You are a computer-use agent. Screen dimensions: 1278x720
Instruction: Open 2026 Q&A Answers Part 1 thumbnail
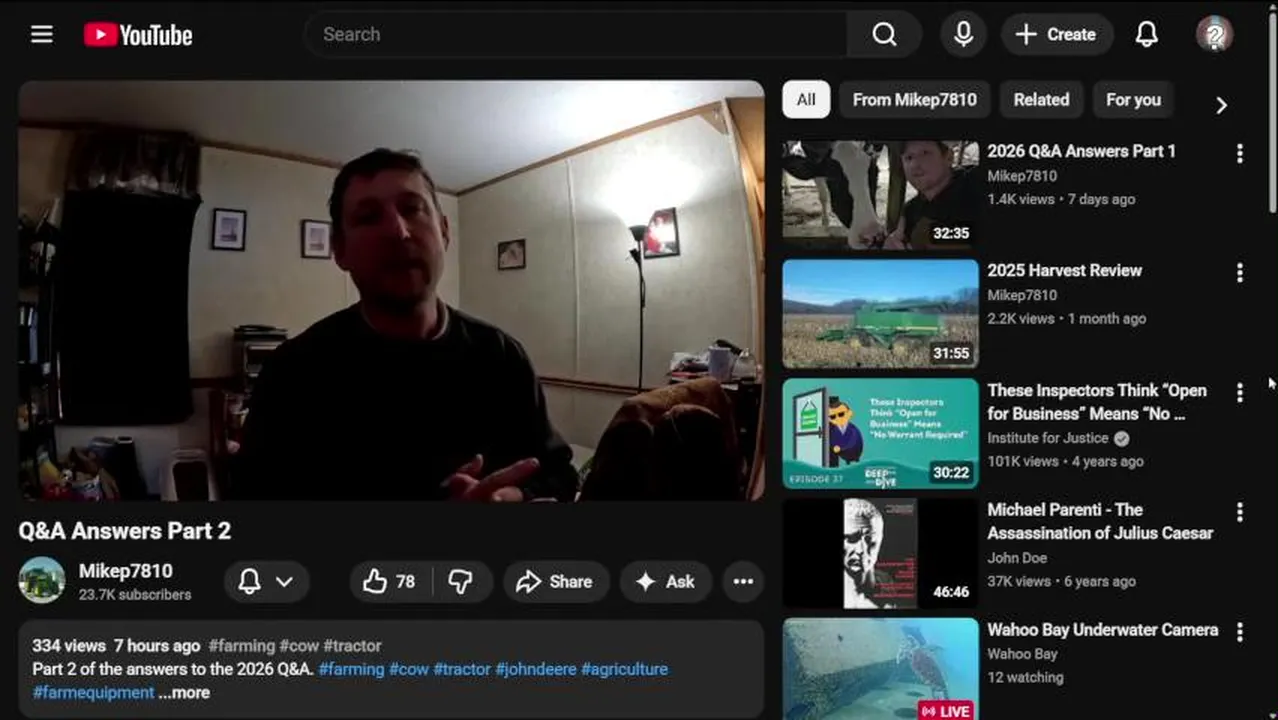coord(880,195)
